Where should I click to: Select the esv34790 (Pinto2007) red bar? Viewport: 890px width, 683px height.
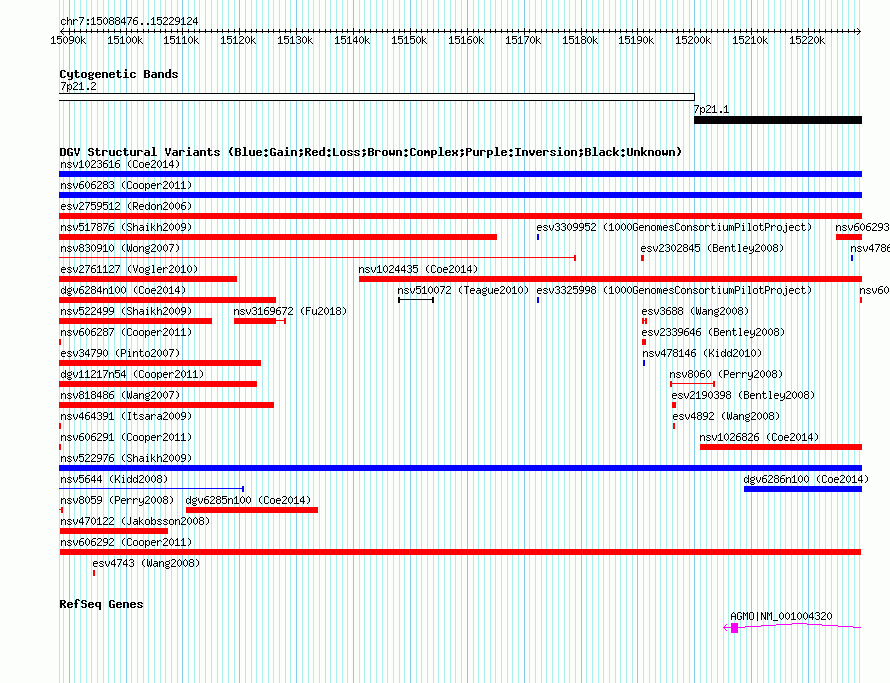coord(160,363)
